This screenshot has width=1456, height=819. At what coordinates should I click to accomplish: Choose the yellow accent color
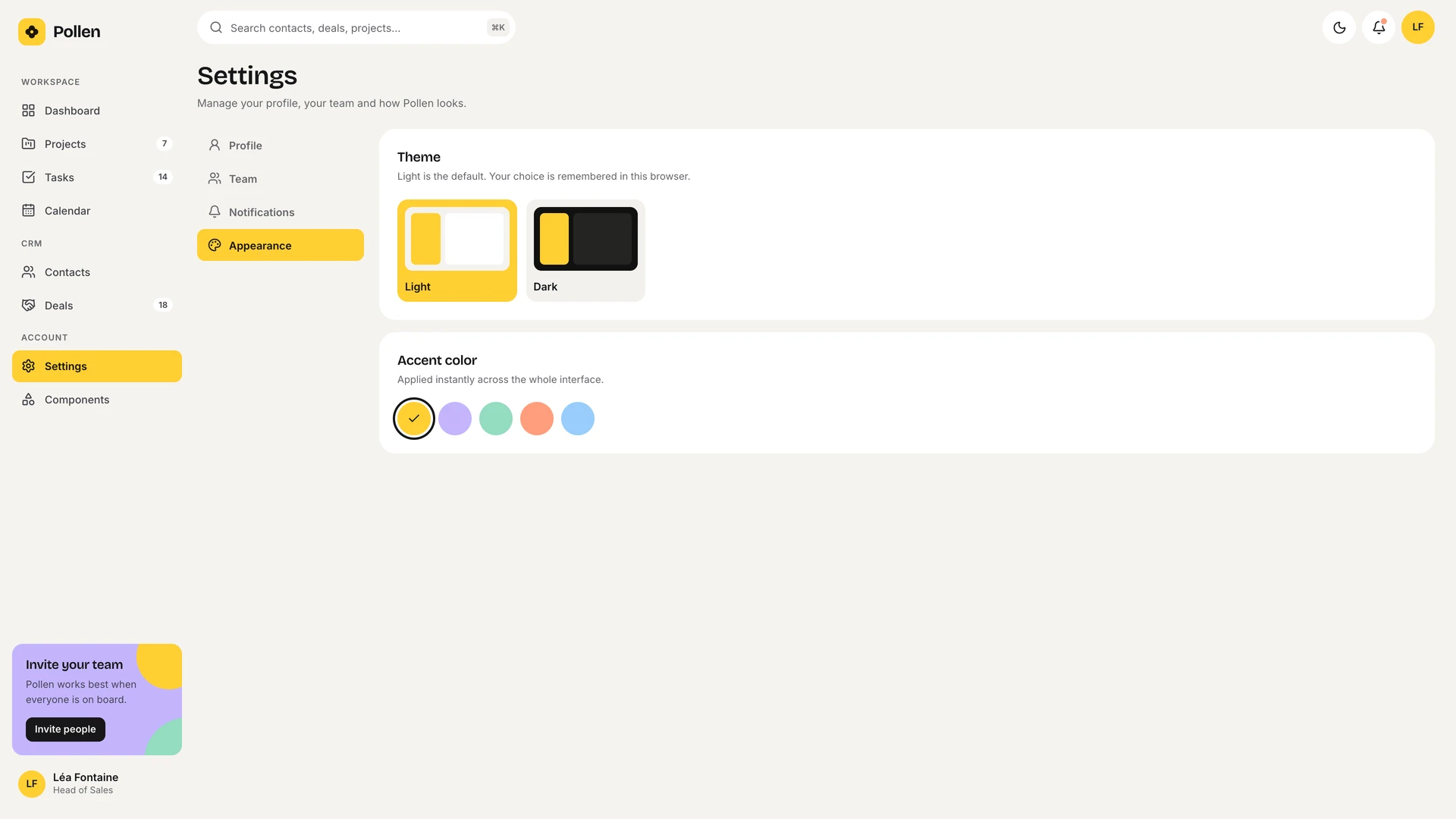pyautogui.click(x=414, y=419)
